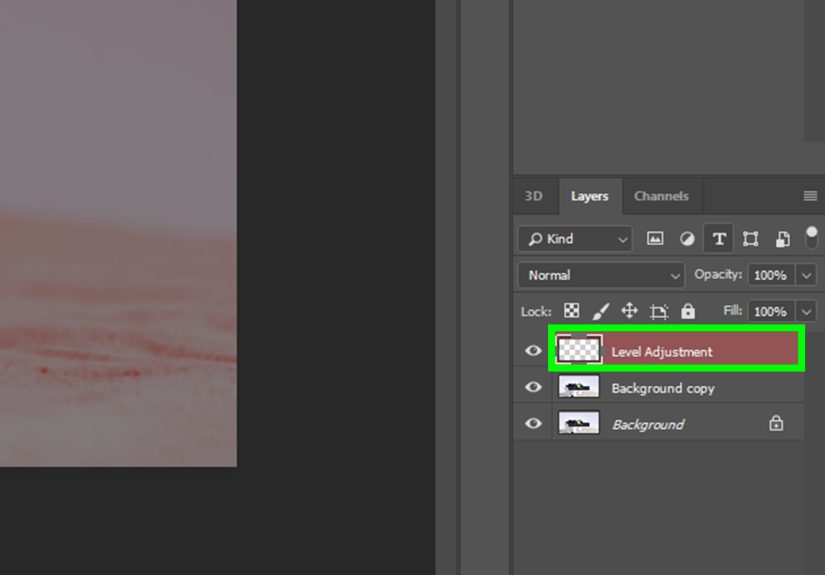The width and height of the screenshot is (825, 575).
Task: Hide the Level Adjustment layer
Action: tap(533, 350)
